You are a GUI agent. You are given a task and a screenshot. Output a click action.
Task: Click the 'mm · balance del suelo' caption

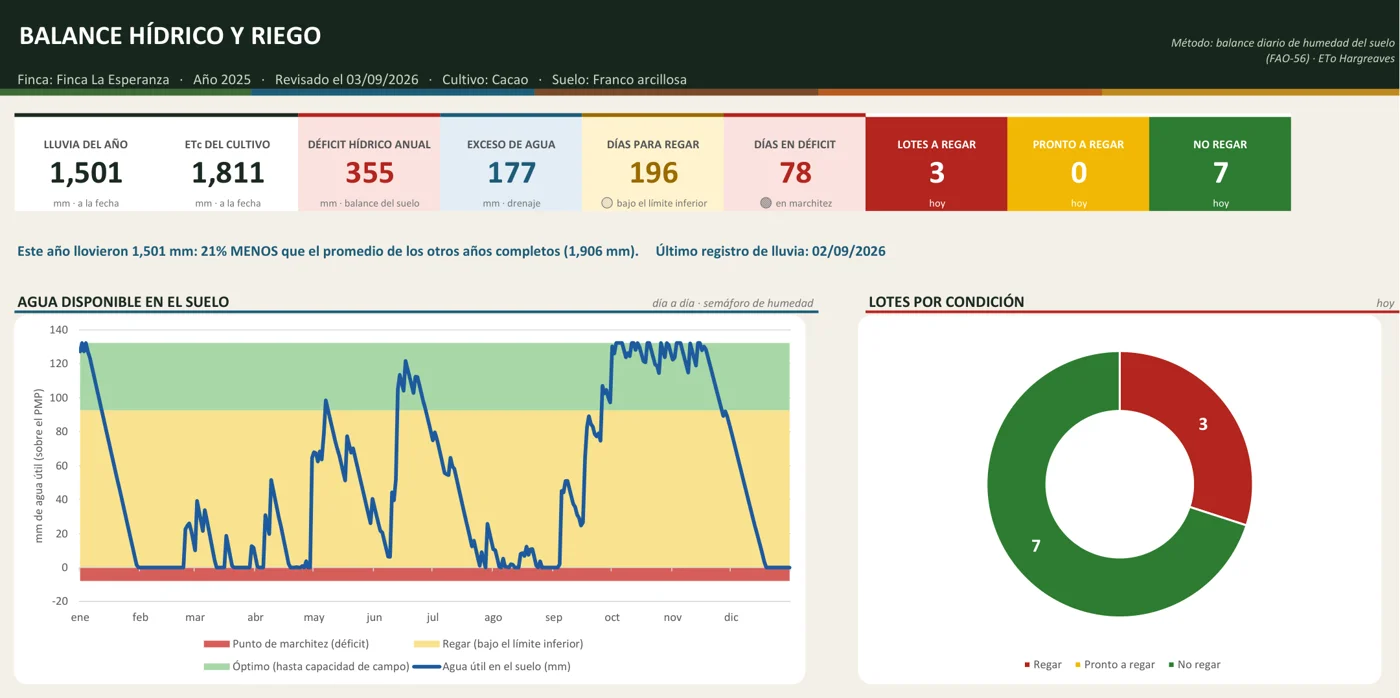click(369, 203)
